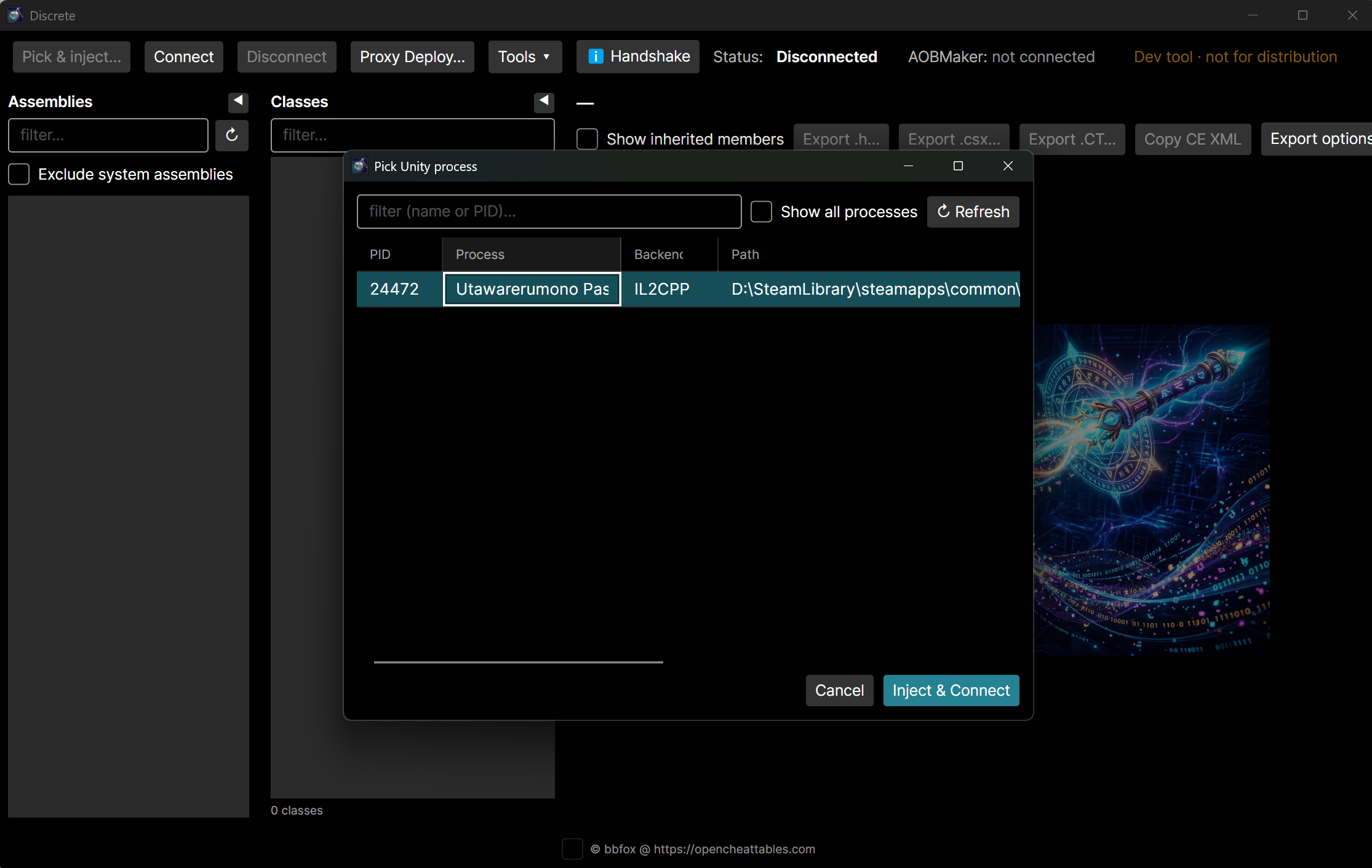1372x868 pixels.
Task: Check Show all processes option
Action: pyautogui.click(x=761, y=212)
